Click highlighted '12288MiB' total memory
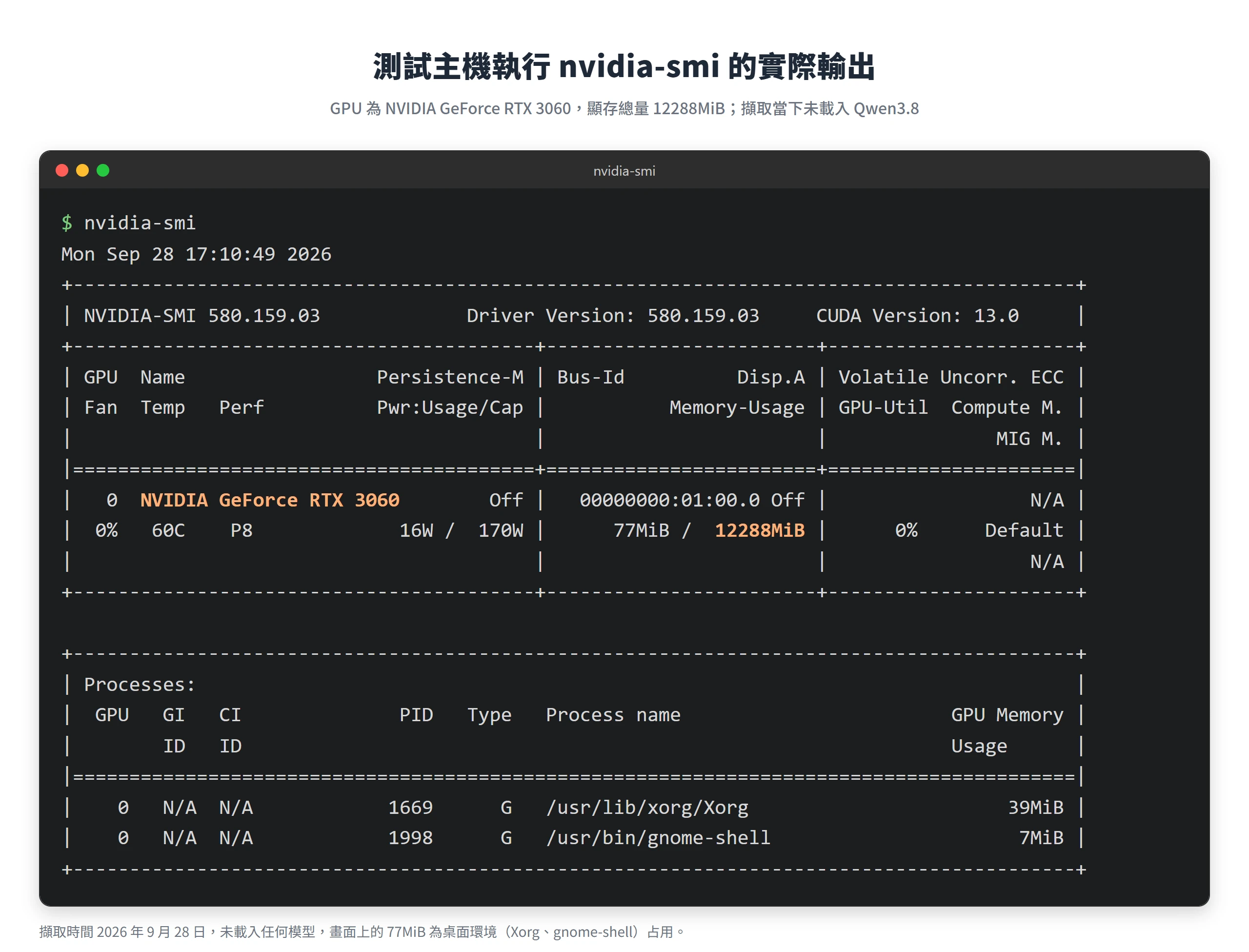 click(x=760, y=530)
